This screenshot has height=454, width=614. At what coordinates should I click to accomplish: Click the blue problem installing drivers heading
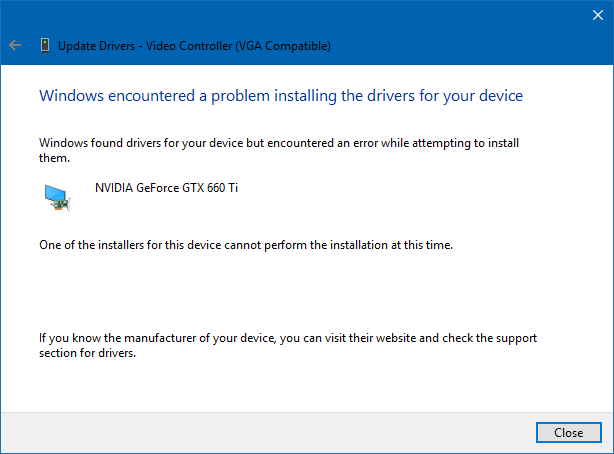pos(281,96)
